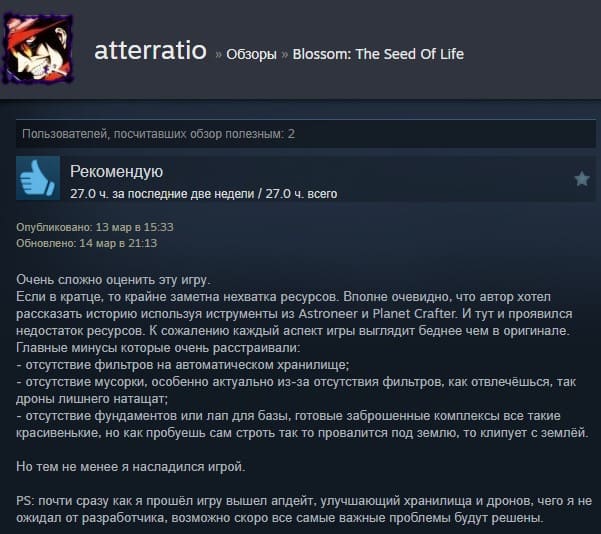Open the Blossom: The Seed Of Life link
601x534 pixels.
click(x=378, y=54)
